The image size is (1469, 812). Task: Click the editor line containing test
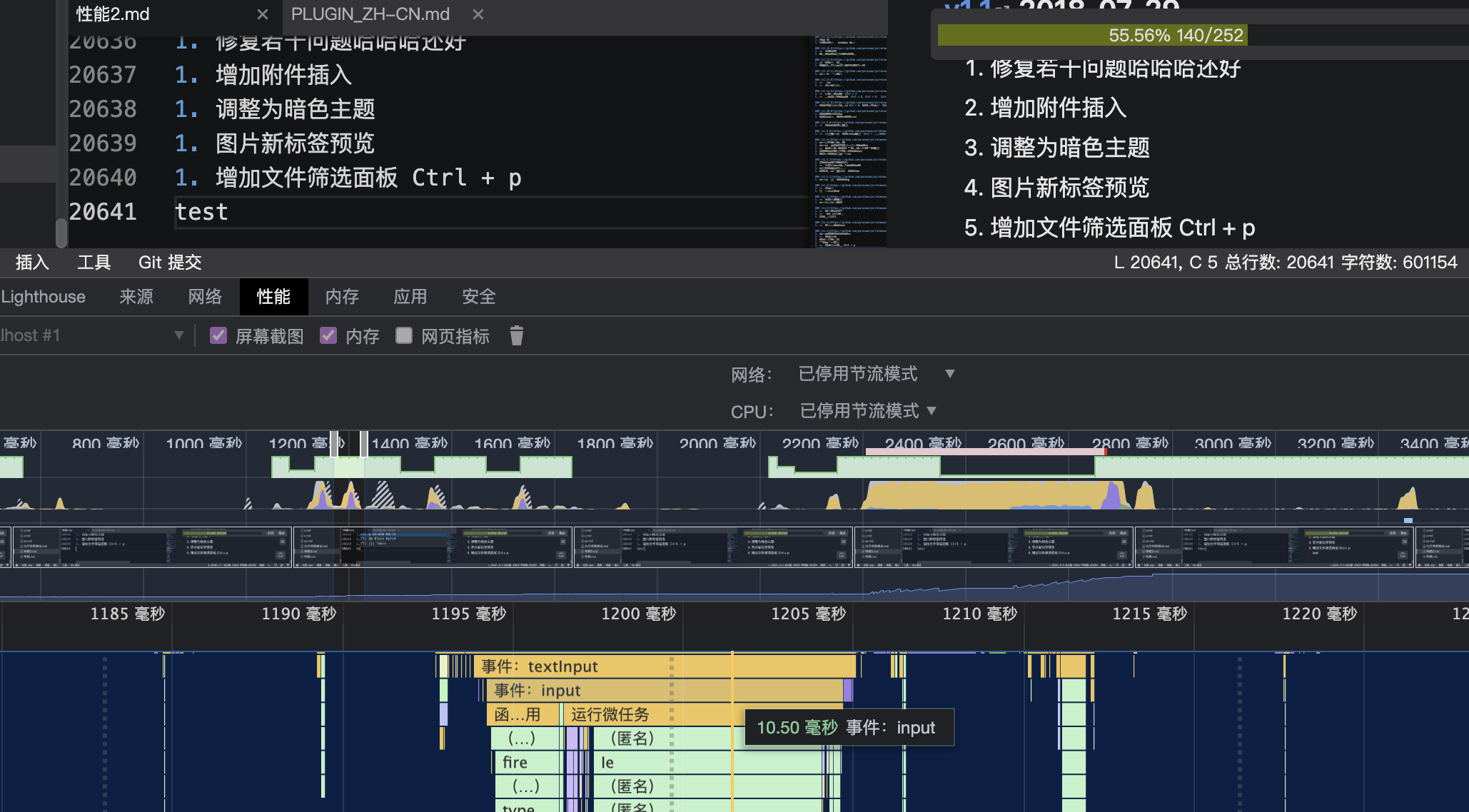[x=201, y=212]
